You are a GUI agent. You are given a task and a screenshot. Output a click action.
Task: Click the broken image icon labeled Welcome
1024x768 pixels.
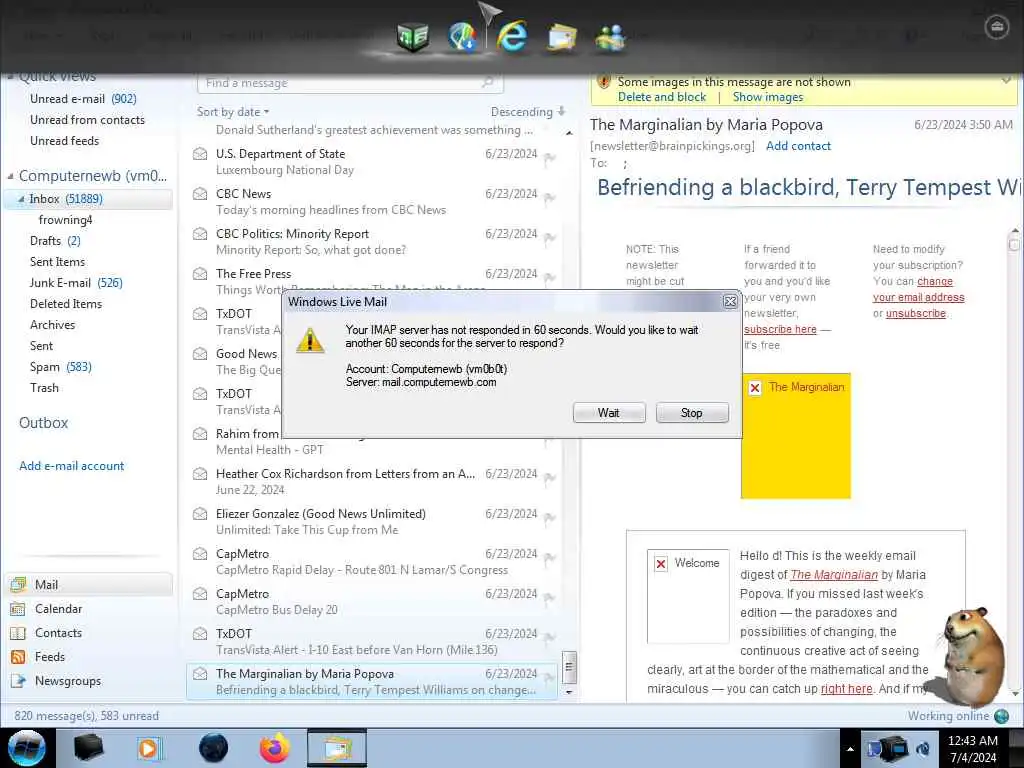[x=661, y=564]
